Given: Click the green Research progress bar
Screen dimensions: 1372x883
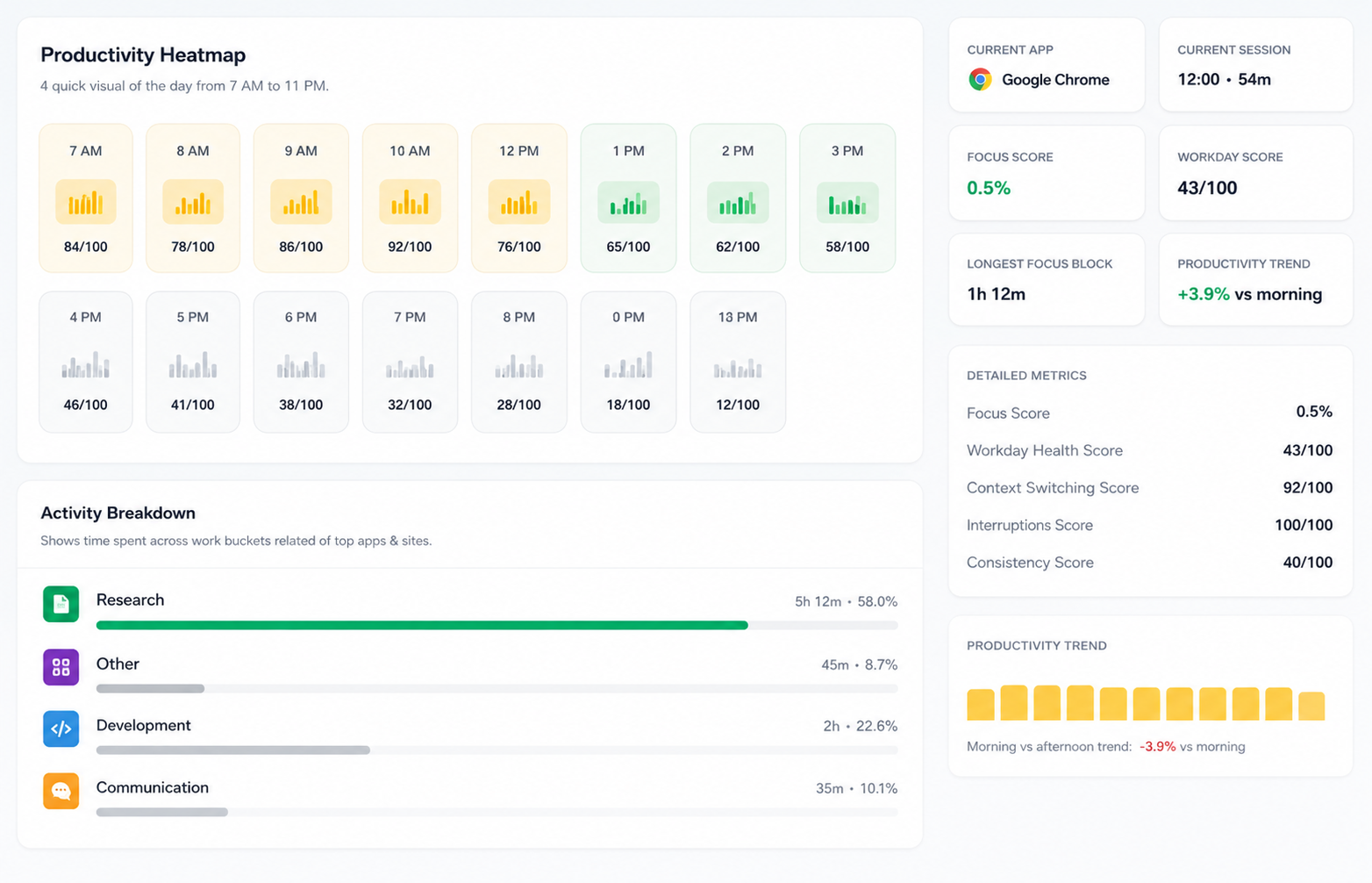Looking at the screenshot, I should 422,626.
